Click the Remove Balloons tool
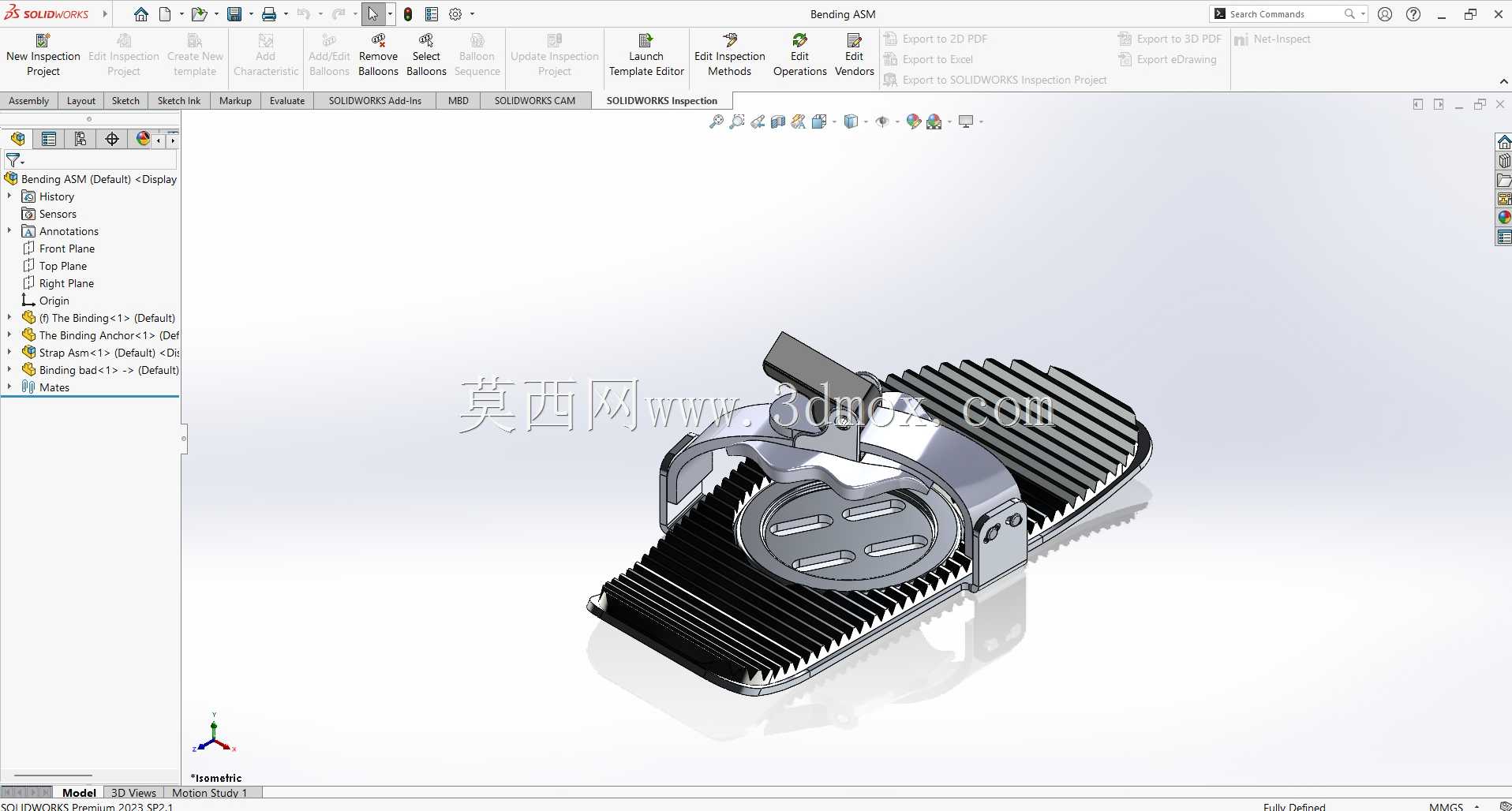Image resolution: width=1512 pixels, height=811 pixels. (378, 54)
